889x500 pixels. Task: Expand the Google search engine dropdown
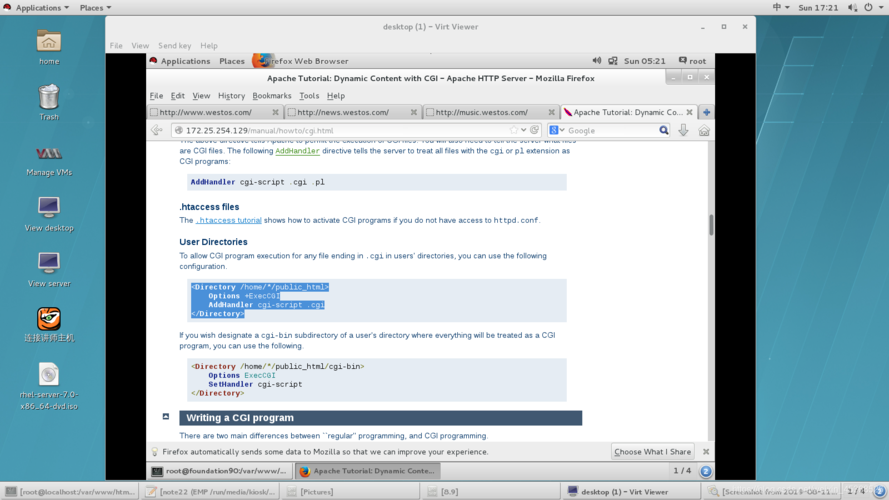click(x=556, y=130)
